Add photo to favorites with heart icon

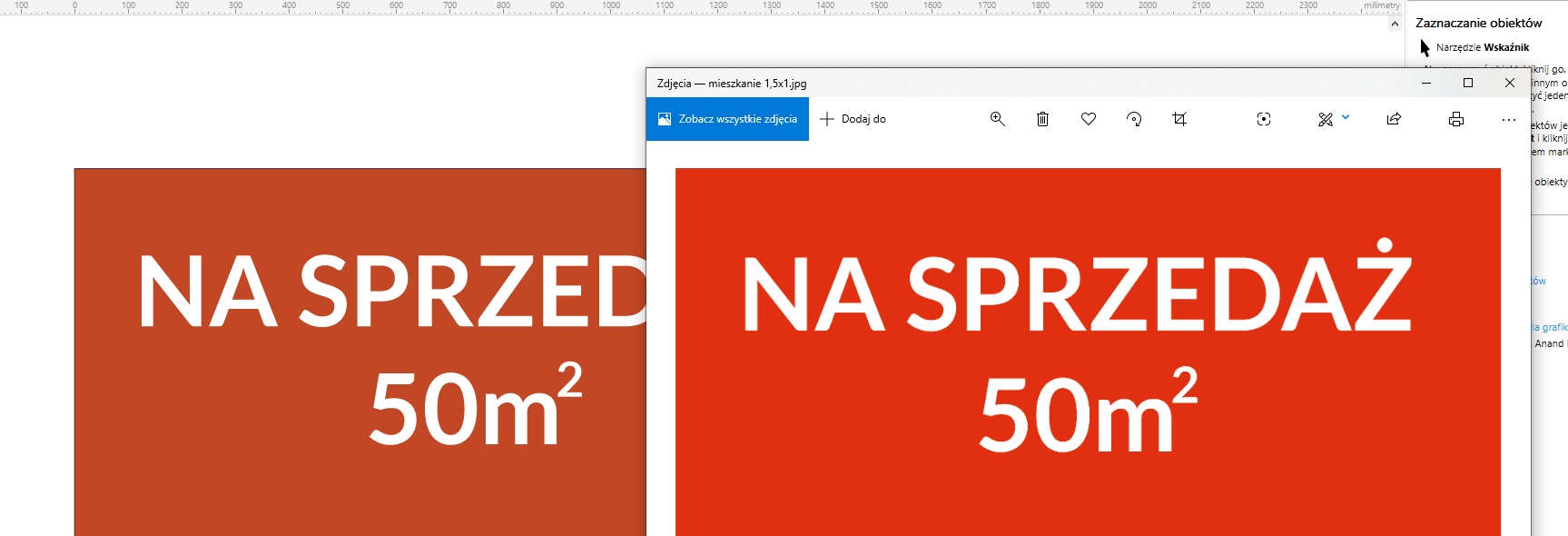[x=1088, y=119]
